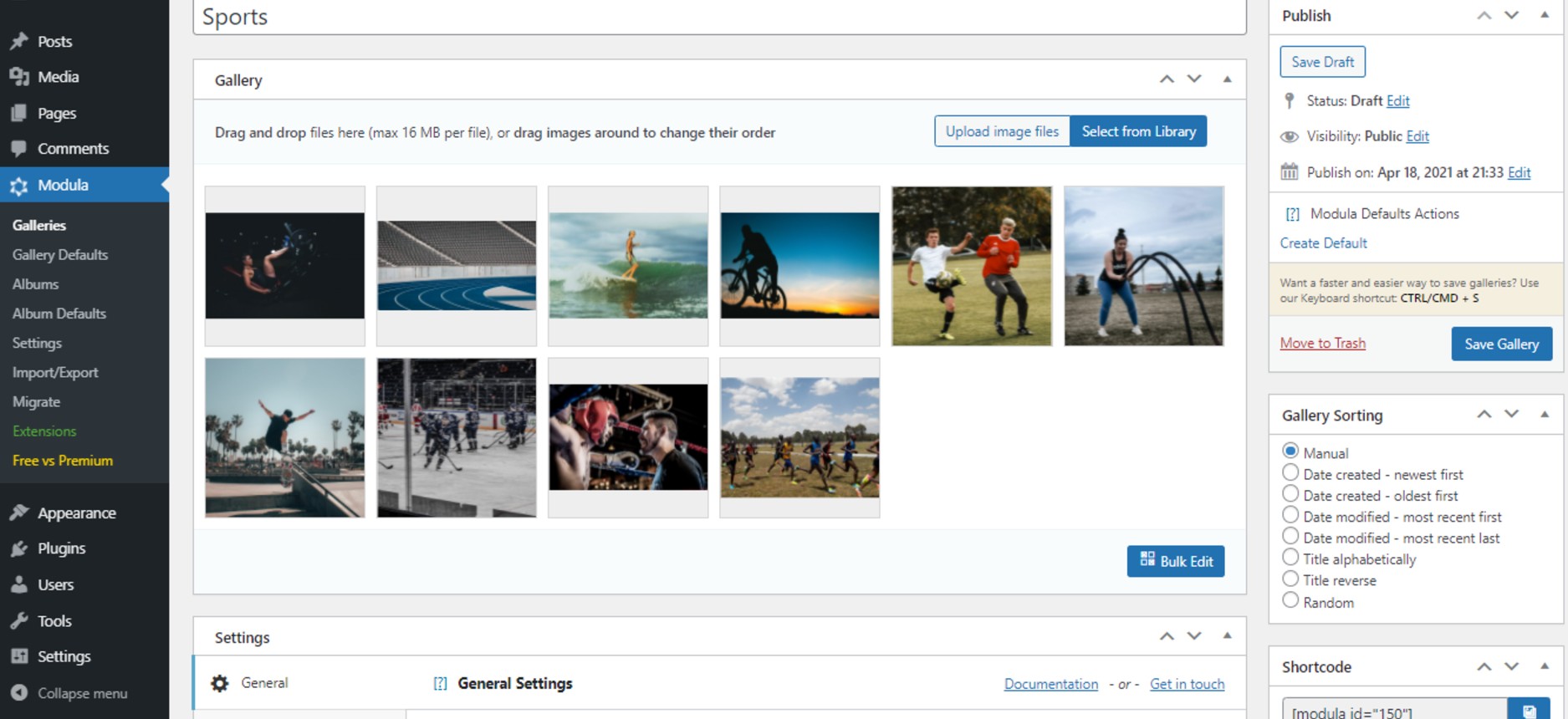Open the Albums submenu item

pos(35,284)
